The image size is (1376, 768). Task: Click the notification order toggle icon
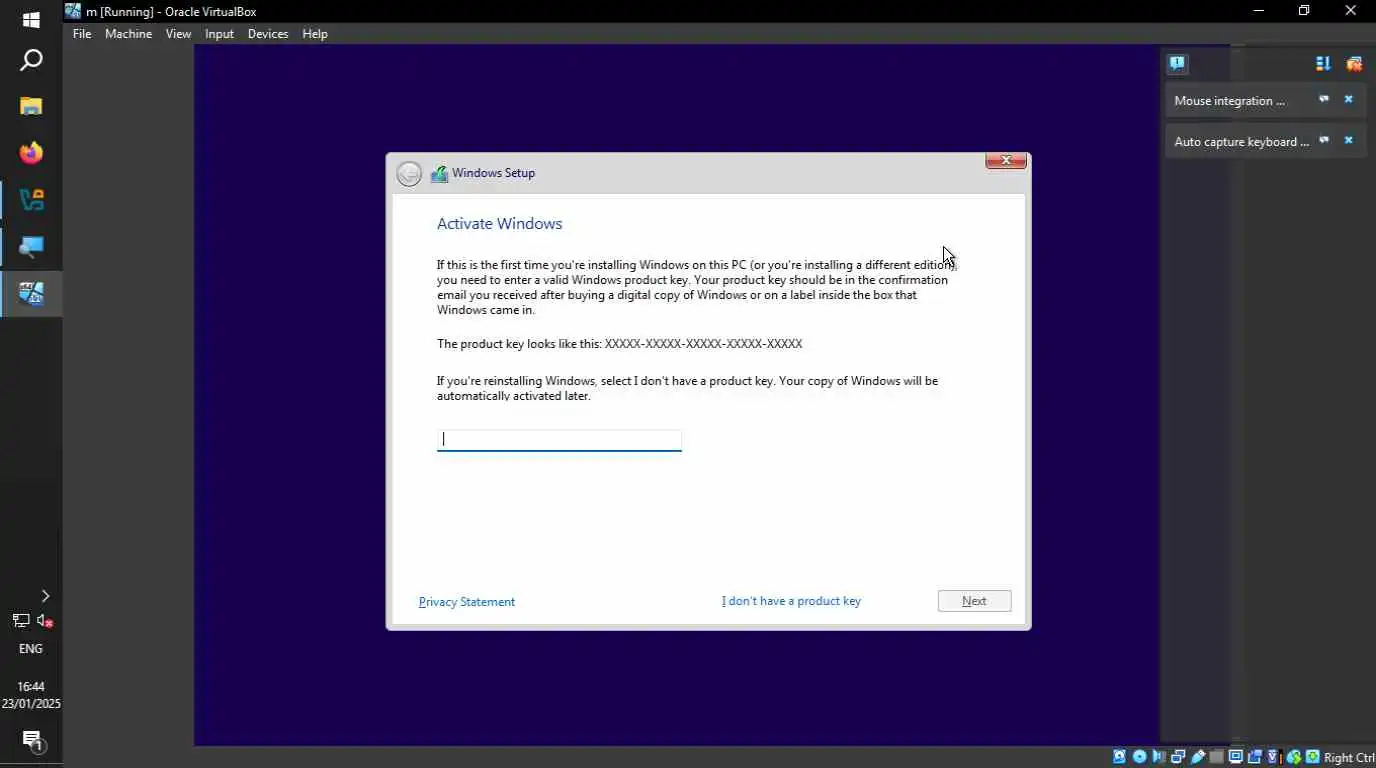[x=1323, y=63]
